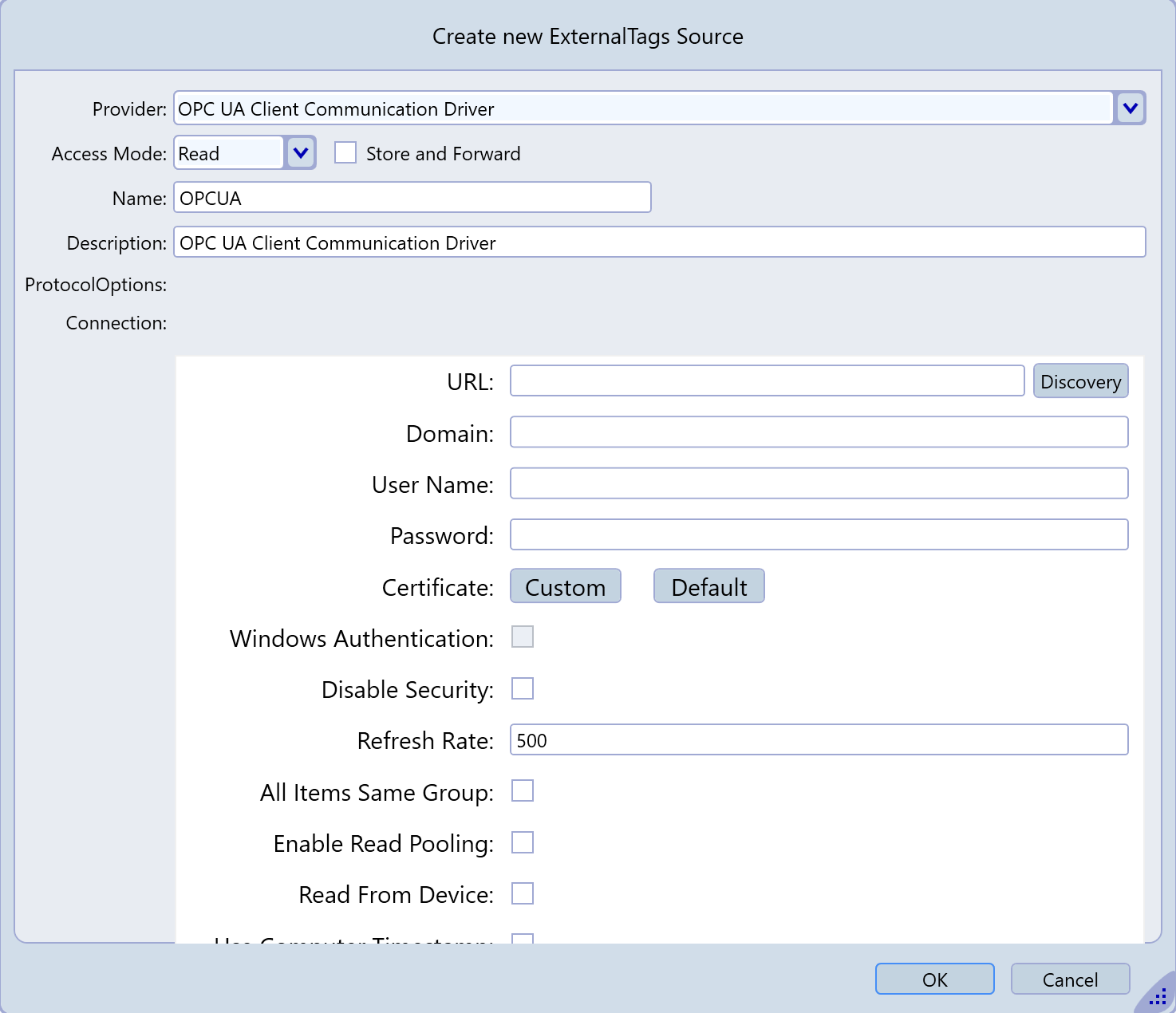Tick the Read From Device checkbox
This screenshot has height=1013, width=1176.
click(523, 893)
